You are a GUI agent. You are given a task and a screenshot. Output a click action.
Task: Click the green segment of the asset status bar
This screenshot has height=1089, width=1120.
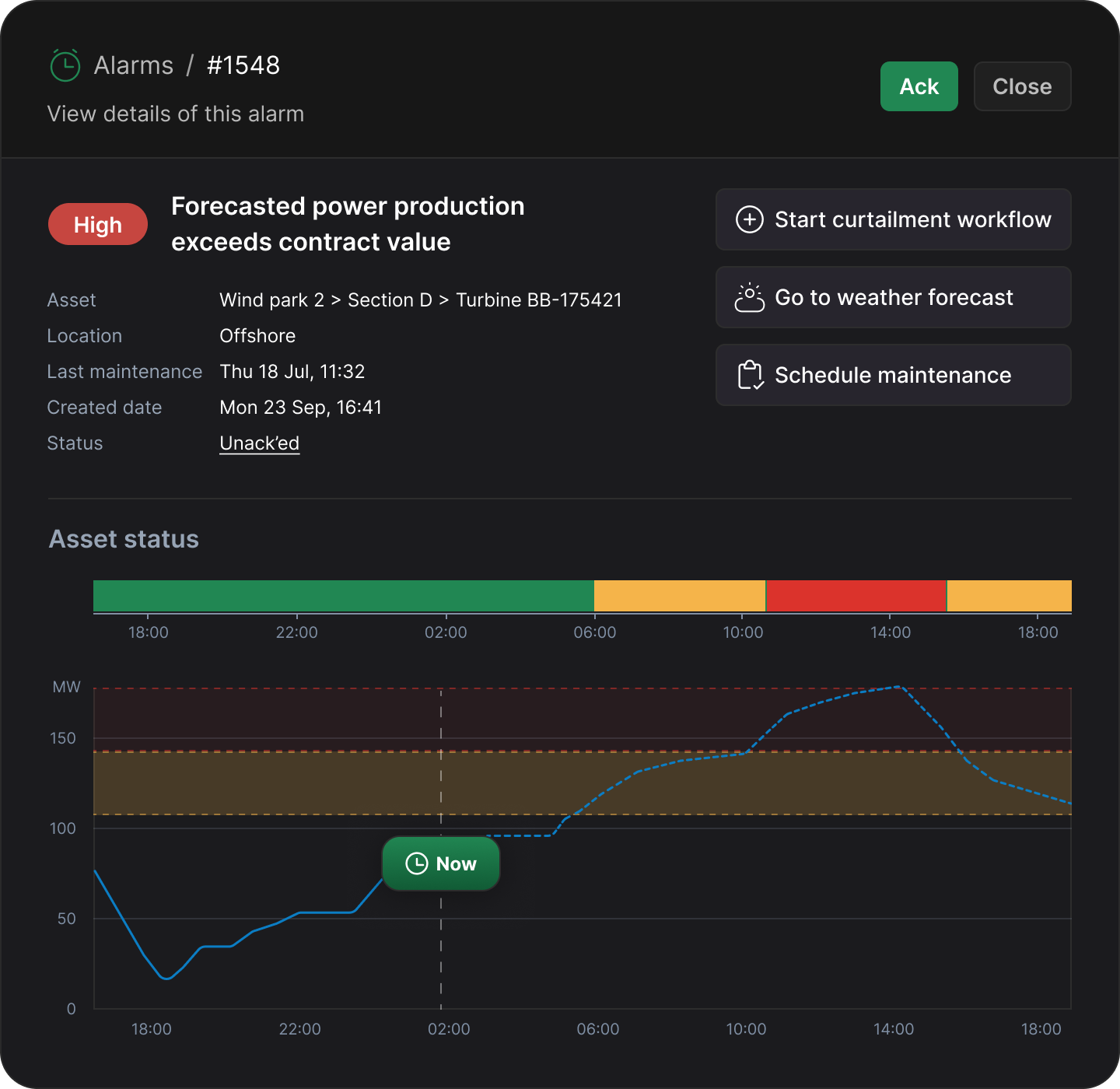(344, 596)
